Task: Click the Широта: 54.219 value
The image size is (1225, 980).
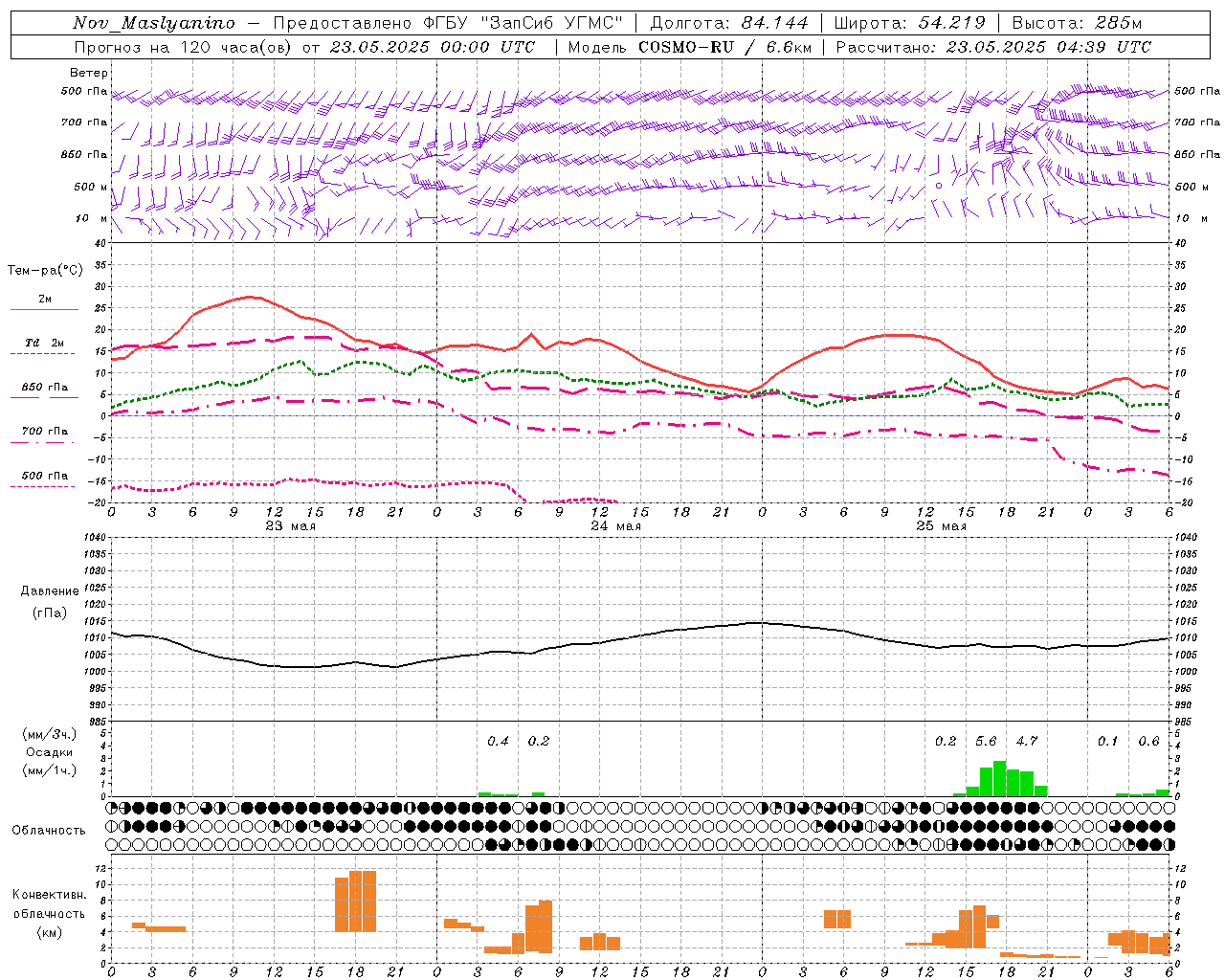Action: pos(910,23)
